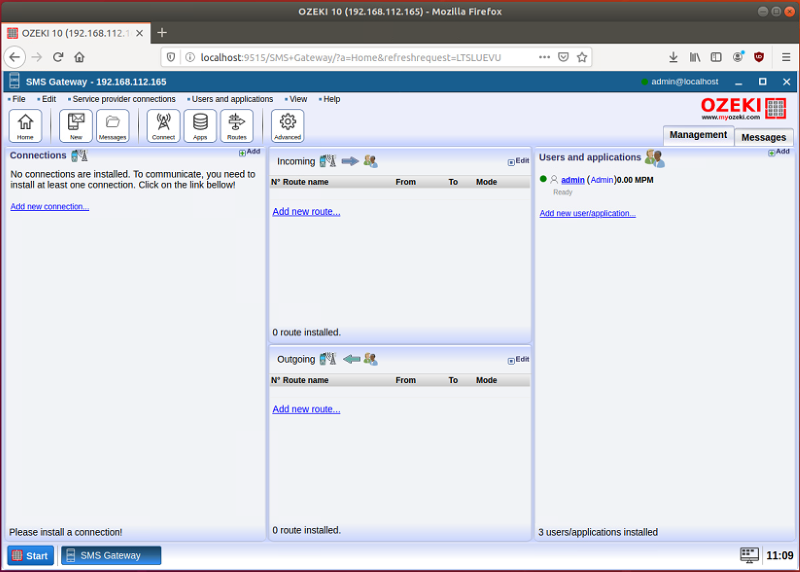800x572 pixels.
Task: Open the Help menu
Action: (332, 99)
